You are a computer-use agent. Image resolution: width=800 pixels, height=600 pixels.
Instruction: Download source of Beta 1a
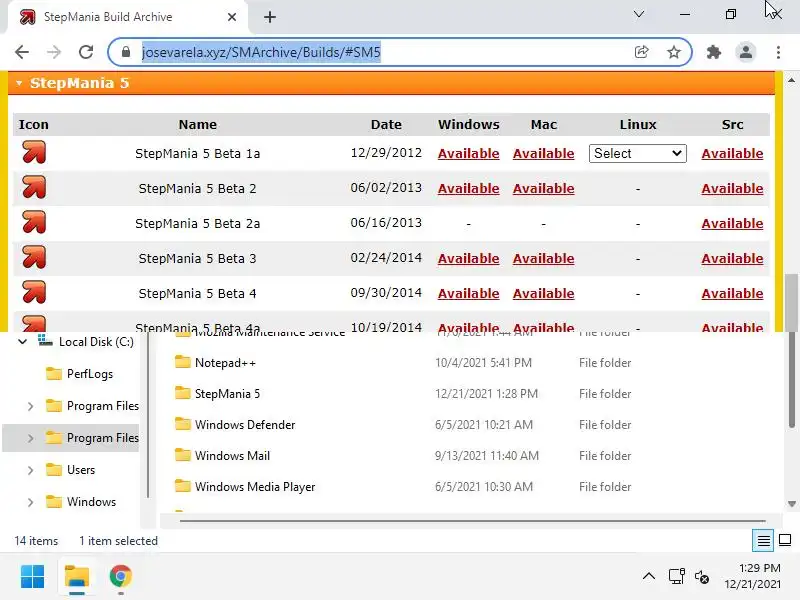(732, 154)
